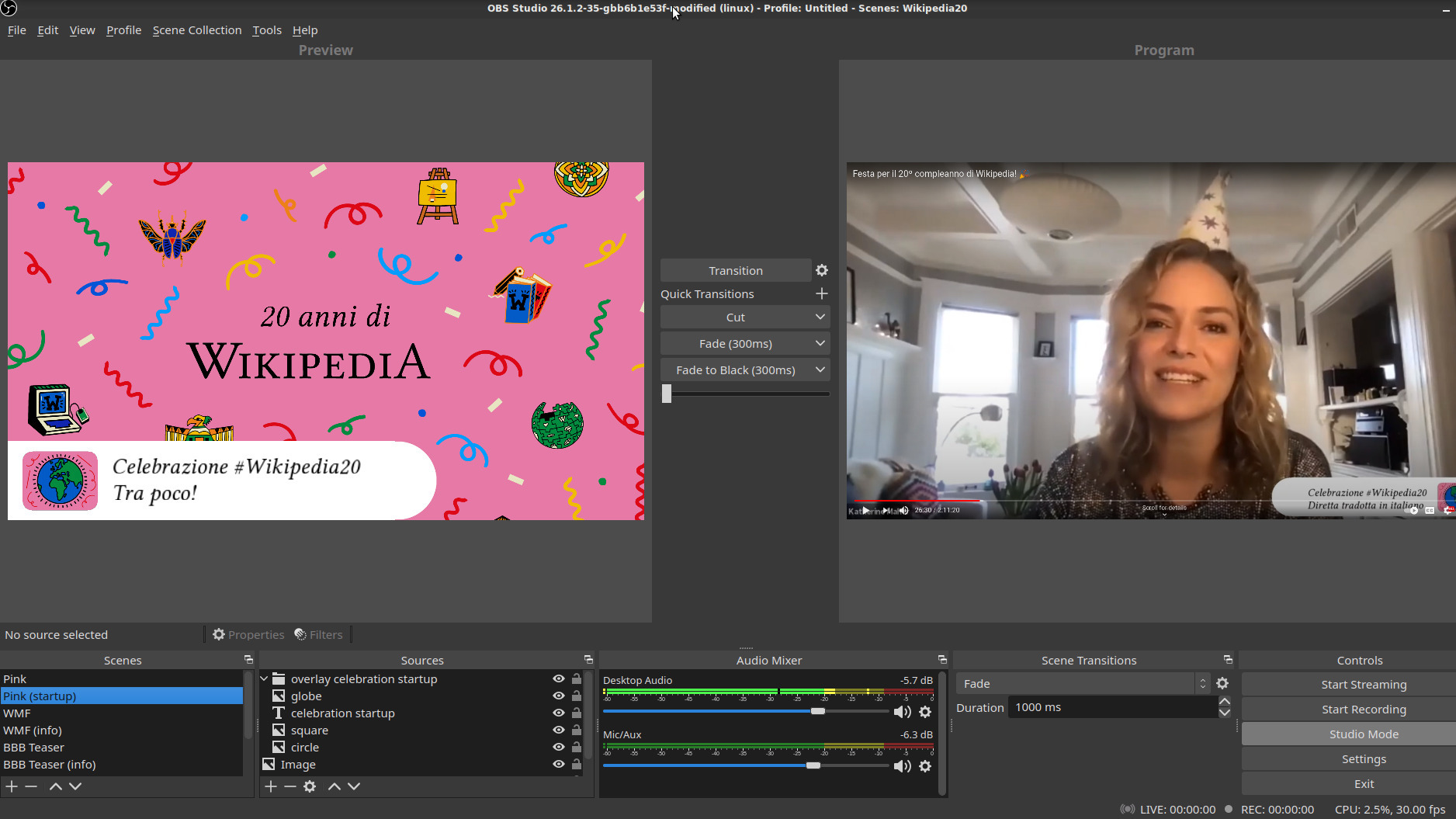Click Start Recording

pos(1364,710)
